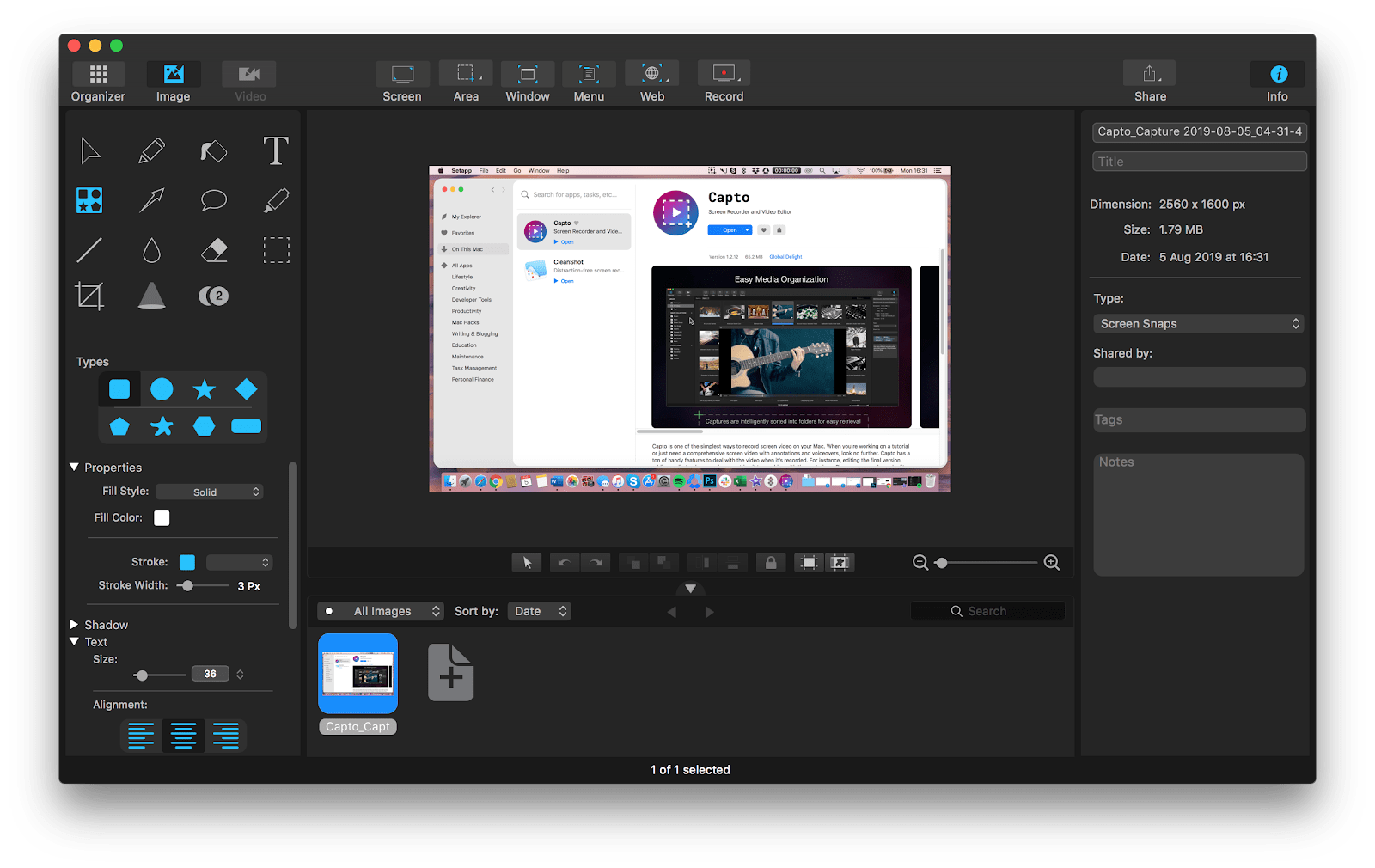This screenshot has height=868, width=1375.
Task: Open the Stroke style dropdown
Action: pos(240,562)
